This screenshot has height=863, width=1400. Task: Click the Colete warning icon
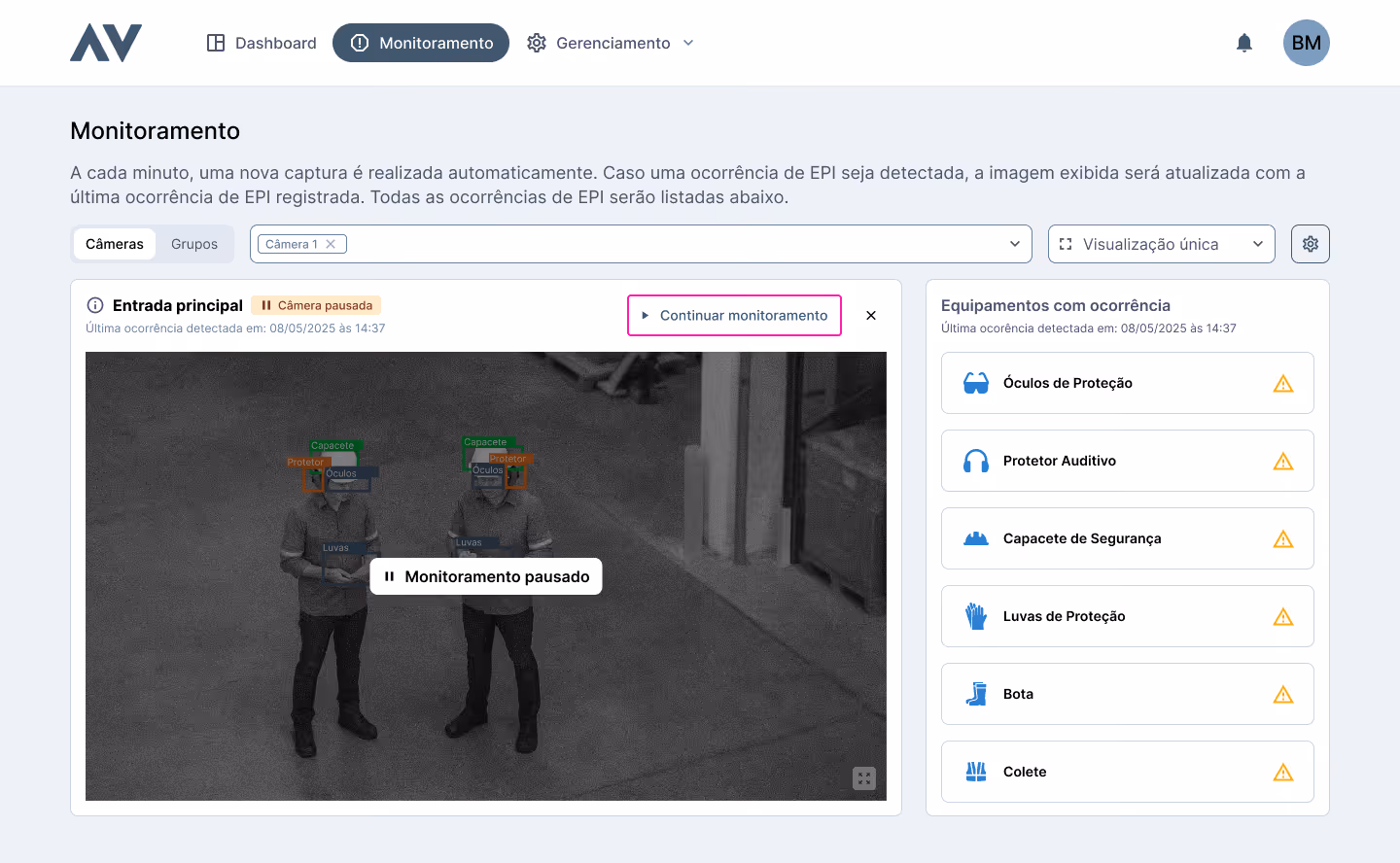click(x=1283, y=772)
